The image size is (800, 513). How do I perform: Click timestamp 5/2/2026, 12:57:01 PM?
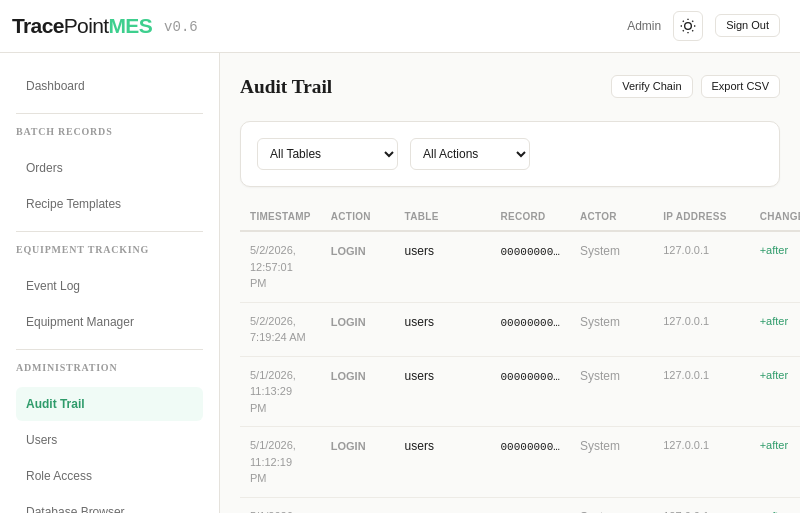[273, 266]
